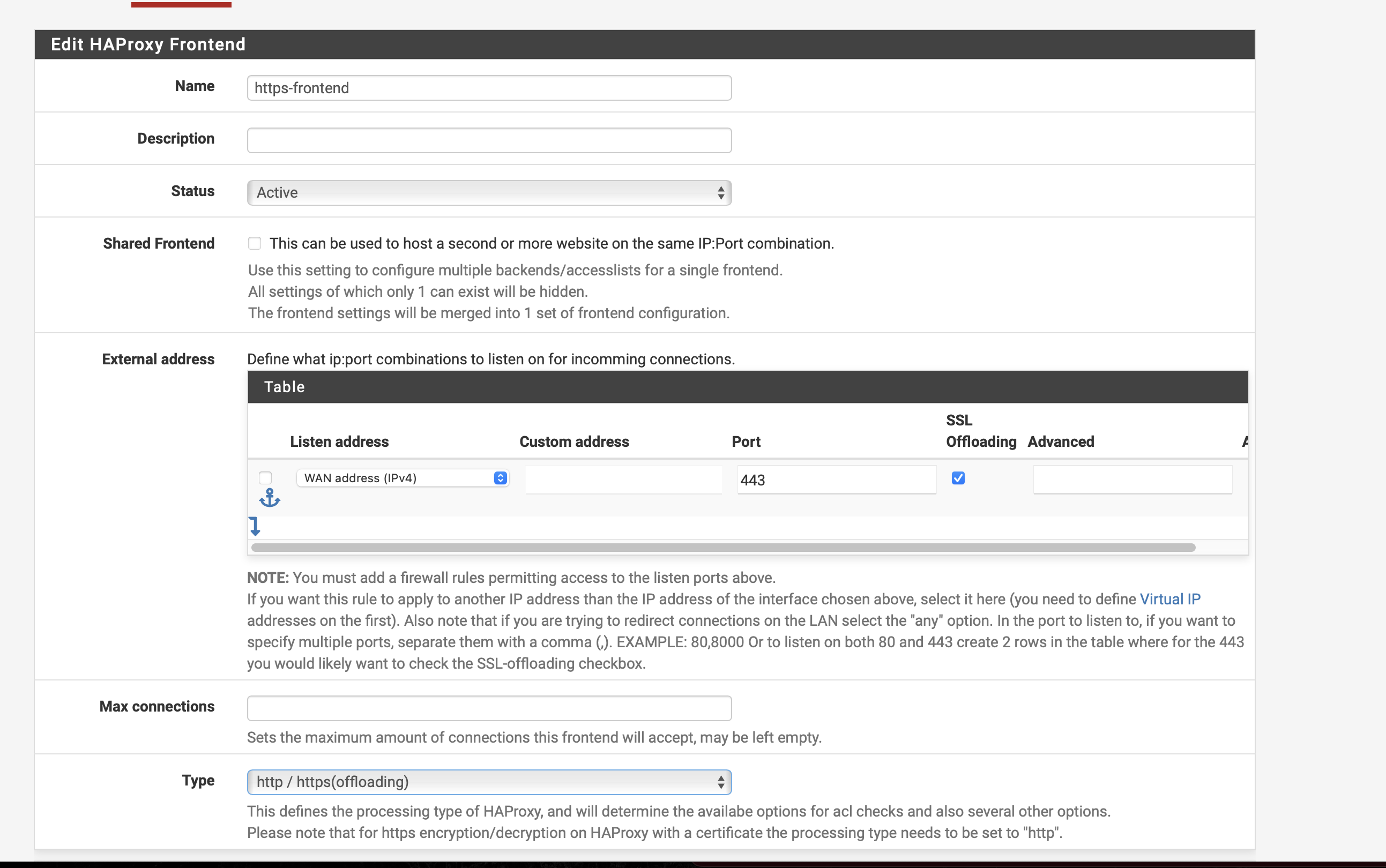1386x868 pixels.
Task: Toggle the Shared Frontend checkbox
Action: (x=255, y=243)
